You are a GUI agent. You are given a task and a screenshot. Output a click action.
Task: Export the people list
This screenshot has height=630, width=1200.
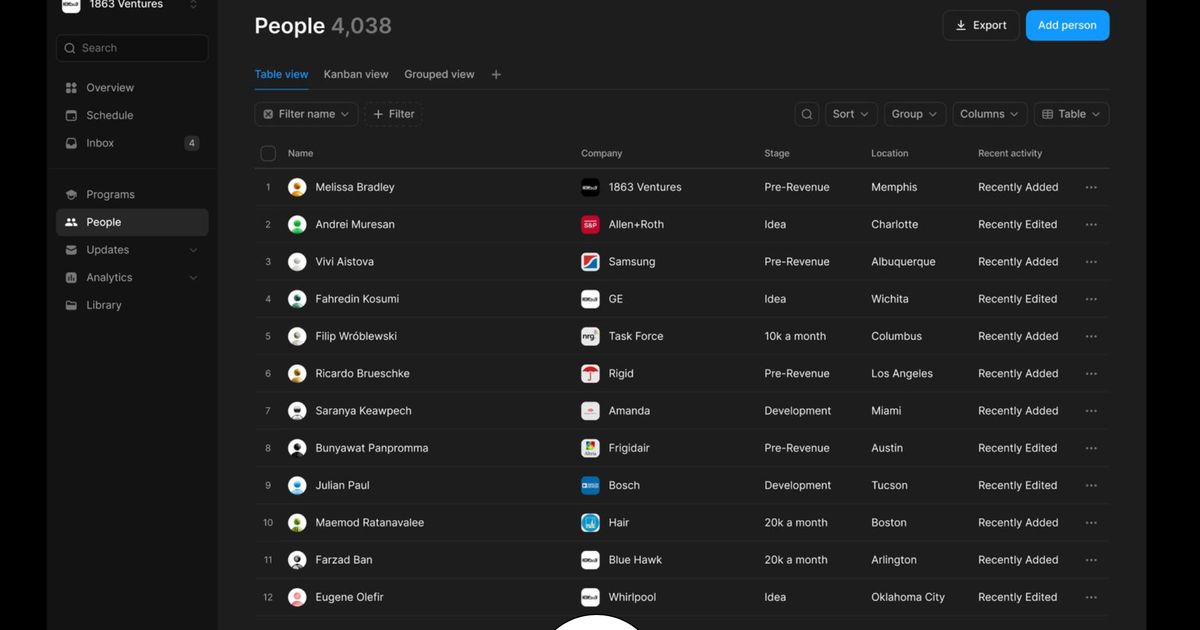[x=980, y=25]
